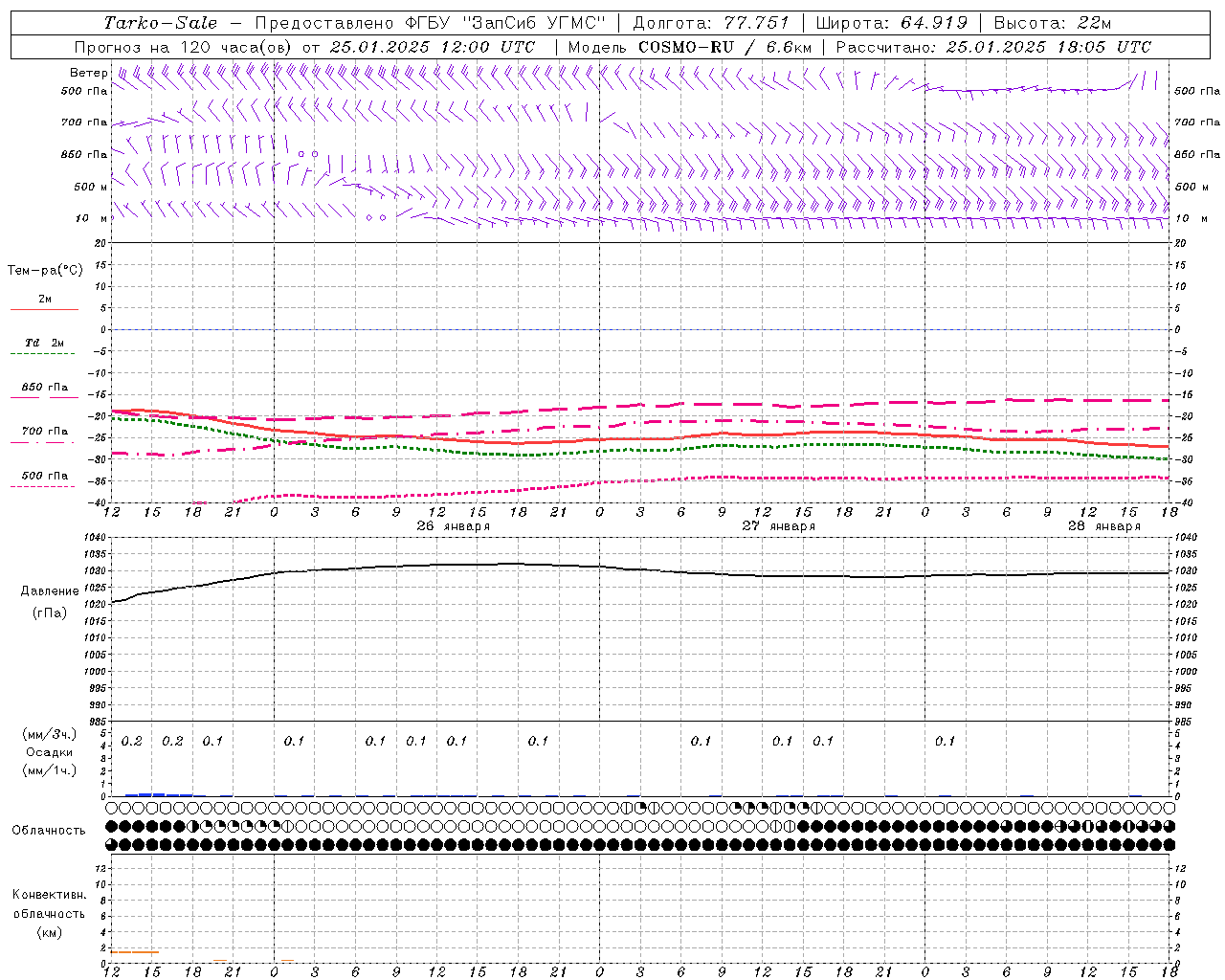
Task: Select the "(мм/1ч.)" precipitation unit label
Action: [49, 771]
